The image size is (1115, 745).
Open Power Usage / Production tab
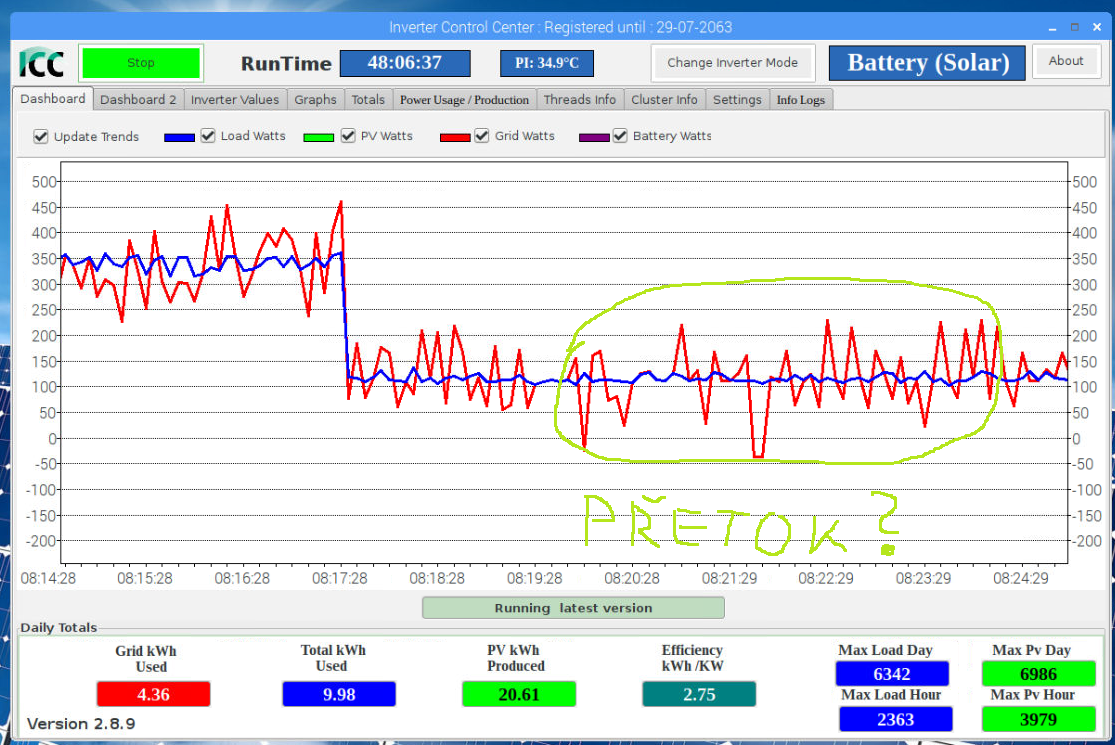click(464, 100)
